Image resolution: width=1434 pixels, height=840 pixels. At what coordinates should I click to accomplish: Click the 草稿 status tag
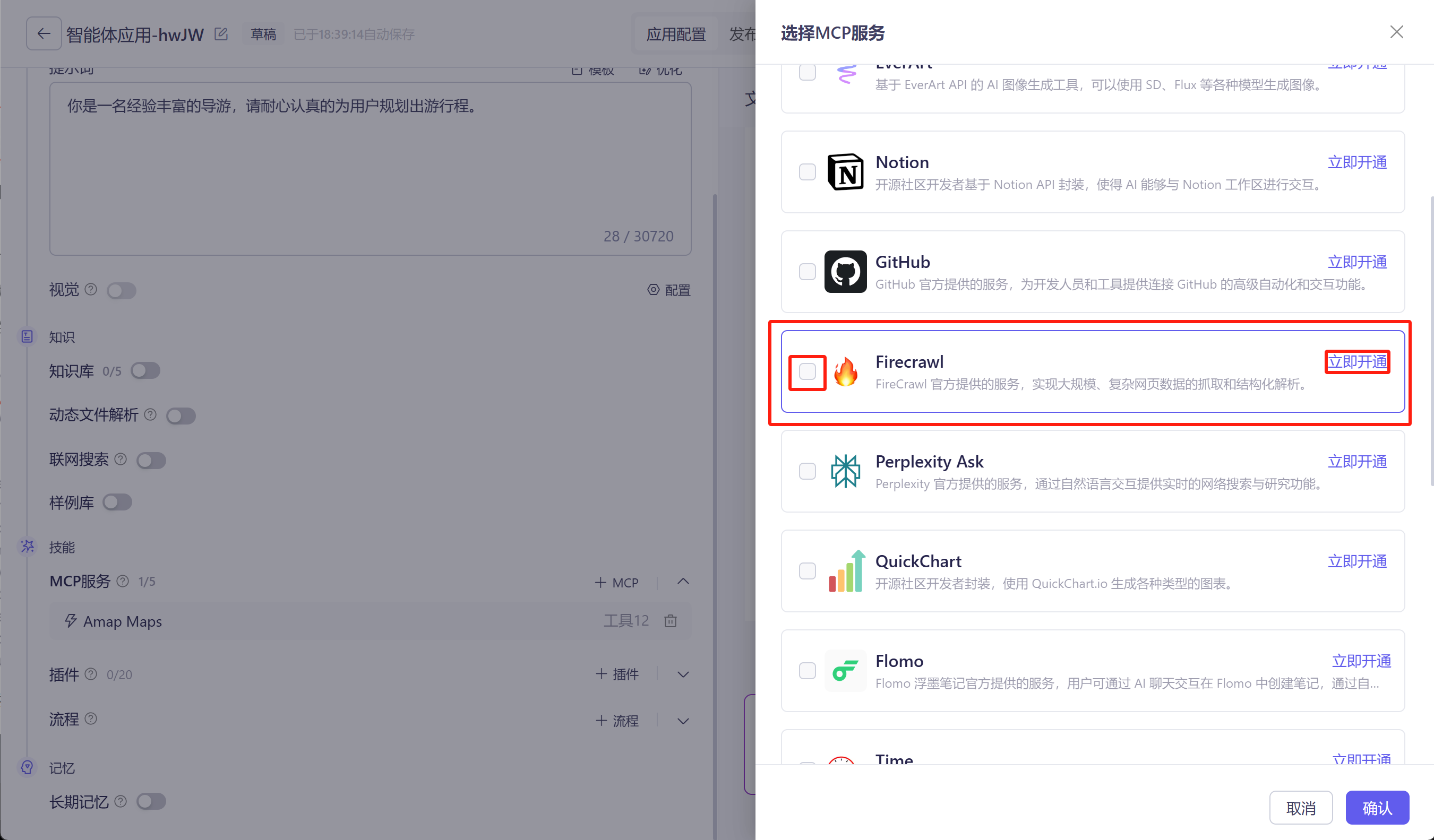click(x=263, y=34)
